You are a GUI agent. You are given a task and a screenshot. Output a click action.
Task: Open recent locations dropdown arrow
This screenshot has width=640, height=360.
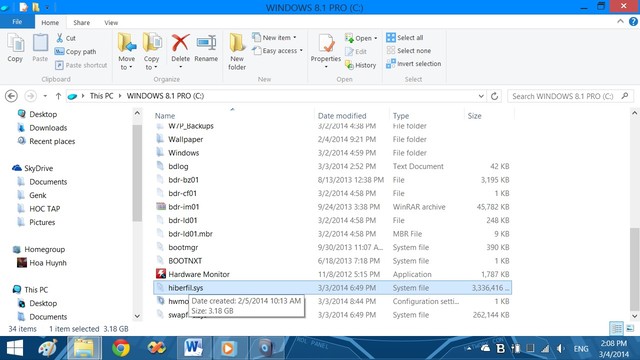point(45,96)
